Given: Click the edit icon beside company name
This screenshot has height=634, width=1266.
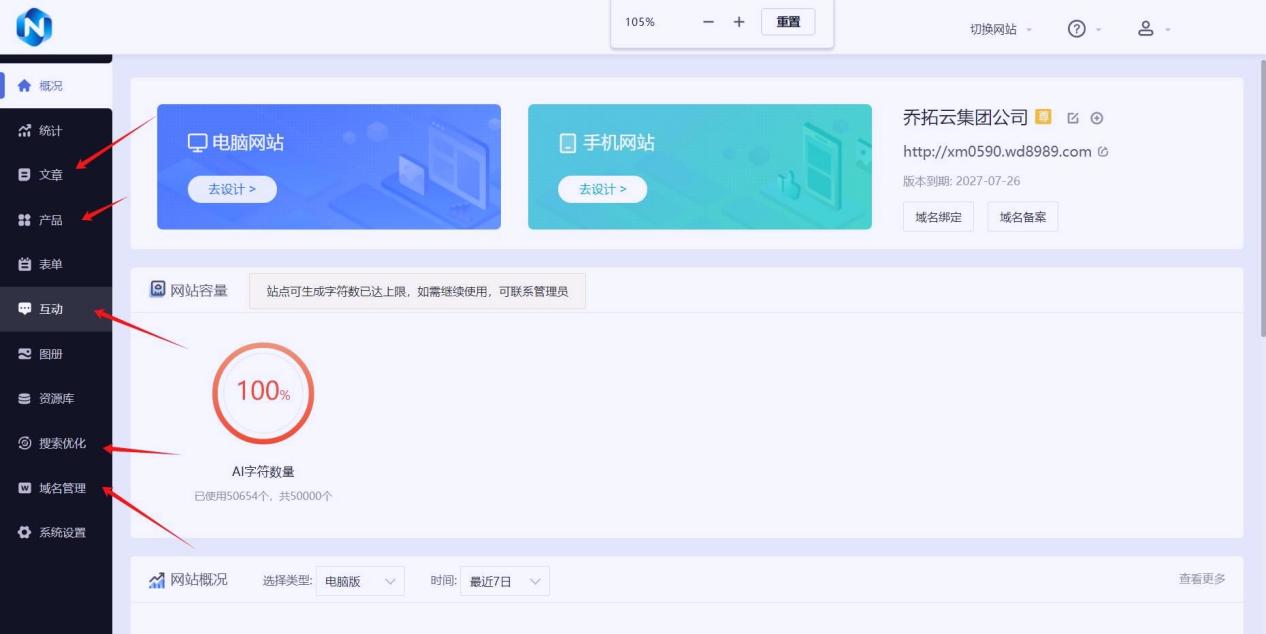Looking at the screenshot, I should coord(1073,118).
